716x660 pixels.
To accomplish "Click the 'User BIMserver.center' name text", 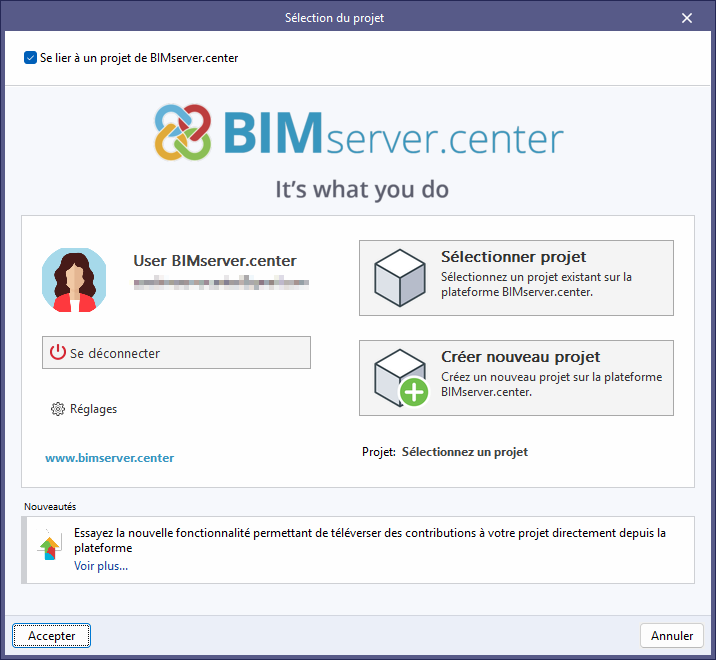I will coord(215,261).
